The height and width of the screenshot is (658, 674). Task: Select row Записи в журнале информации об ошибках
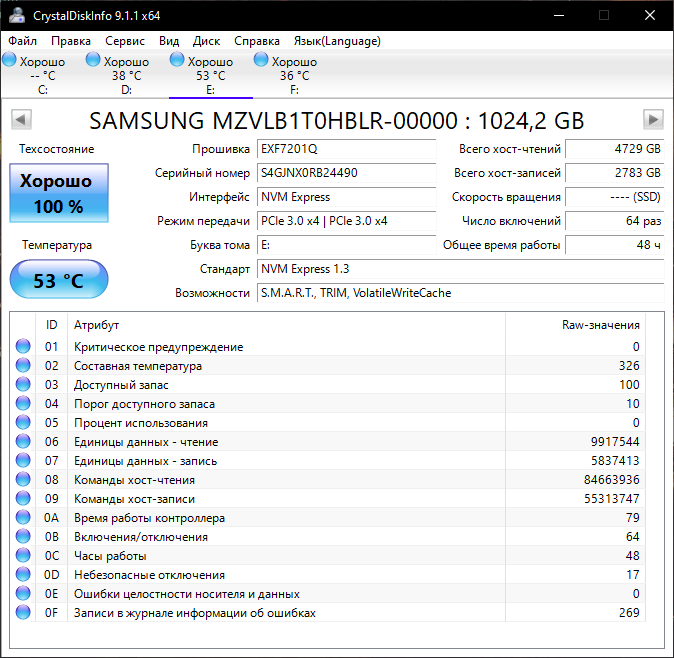328,612
